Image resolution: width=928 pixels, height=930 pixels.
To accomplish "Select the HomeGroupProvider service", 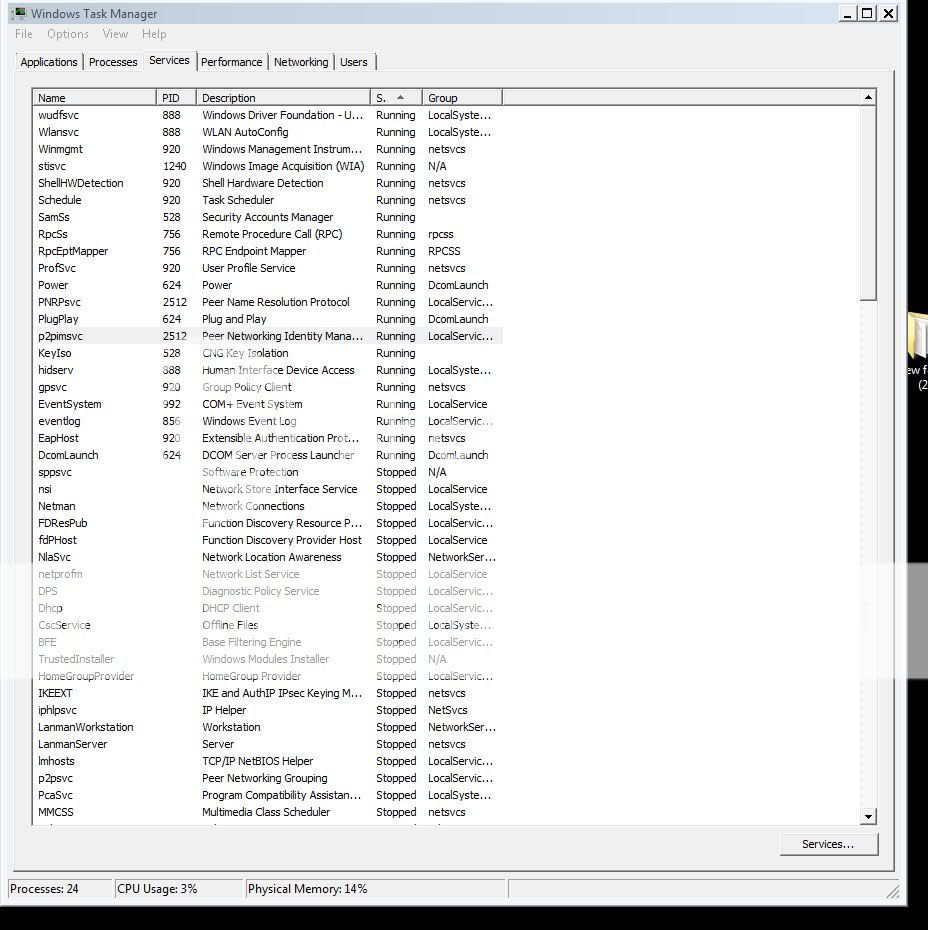I will (268, 676).
